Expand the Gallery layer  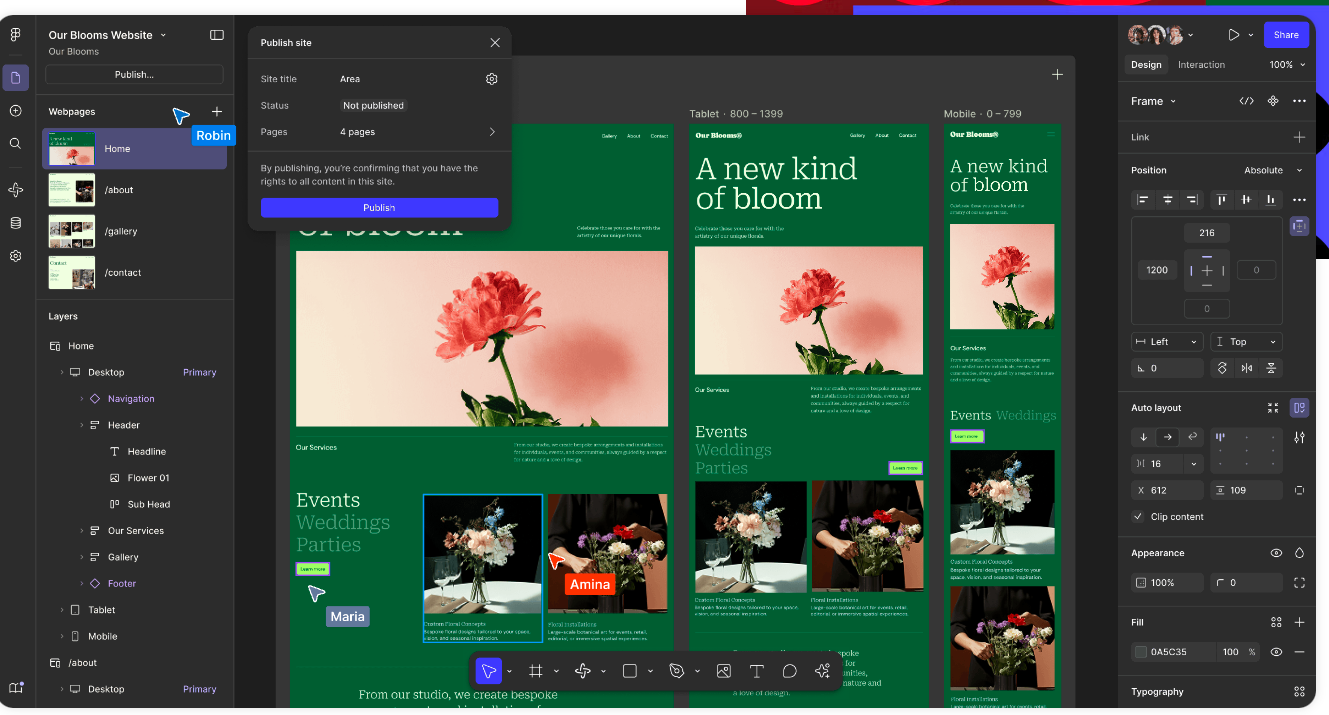82,557
